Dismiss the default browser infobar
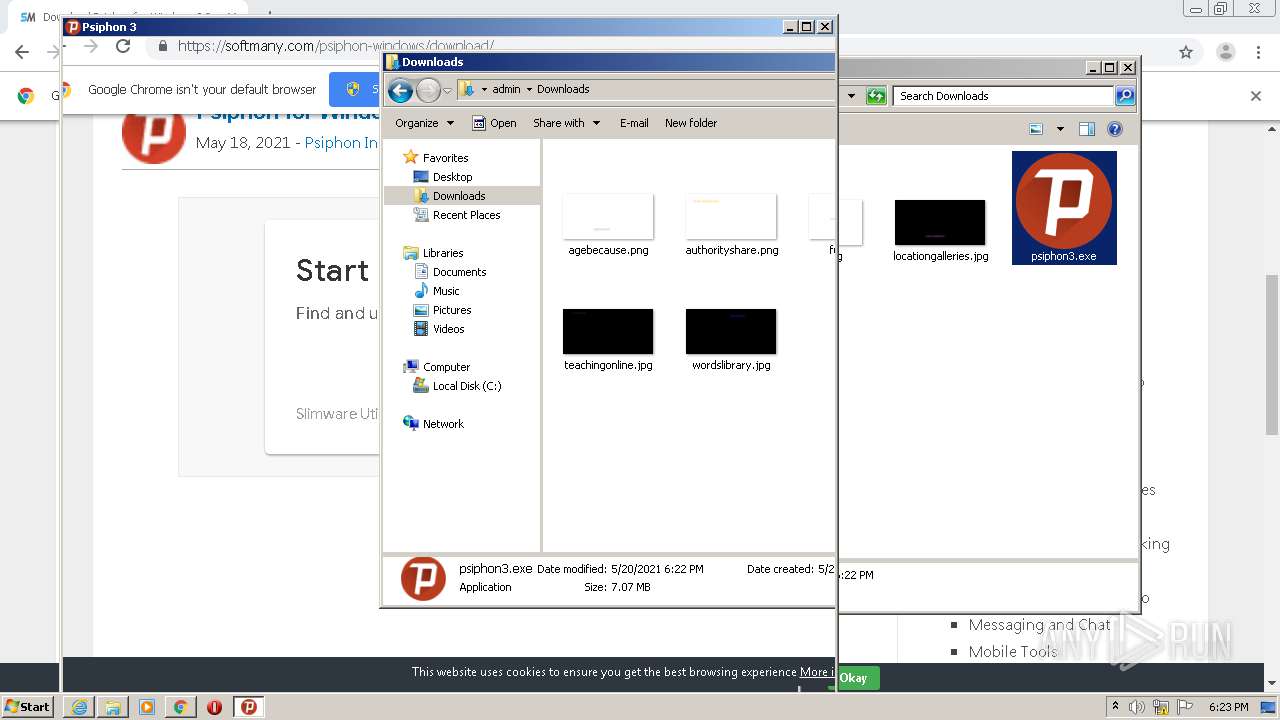The height and width of the screenshot is (720, 1280). click(x=1256, y=96)
